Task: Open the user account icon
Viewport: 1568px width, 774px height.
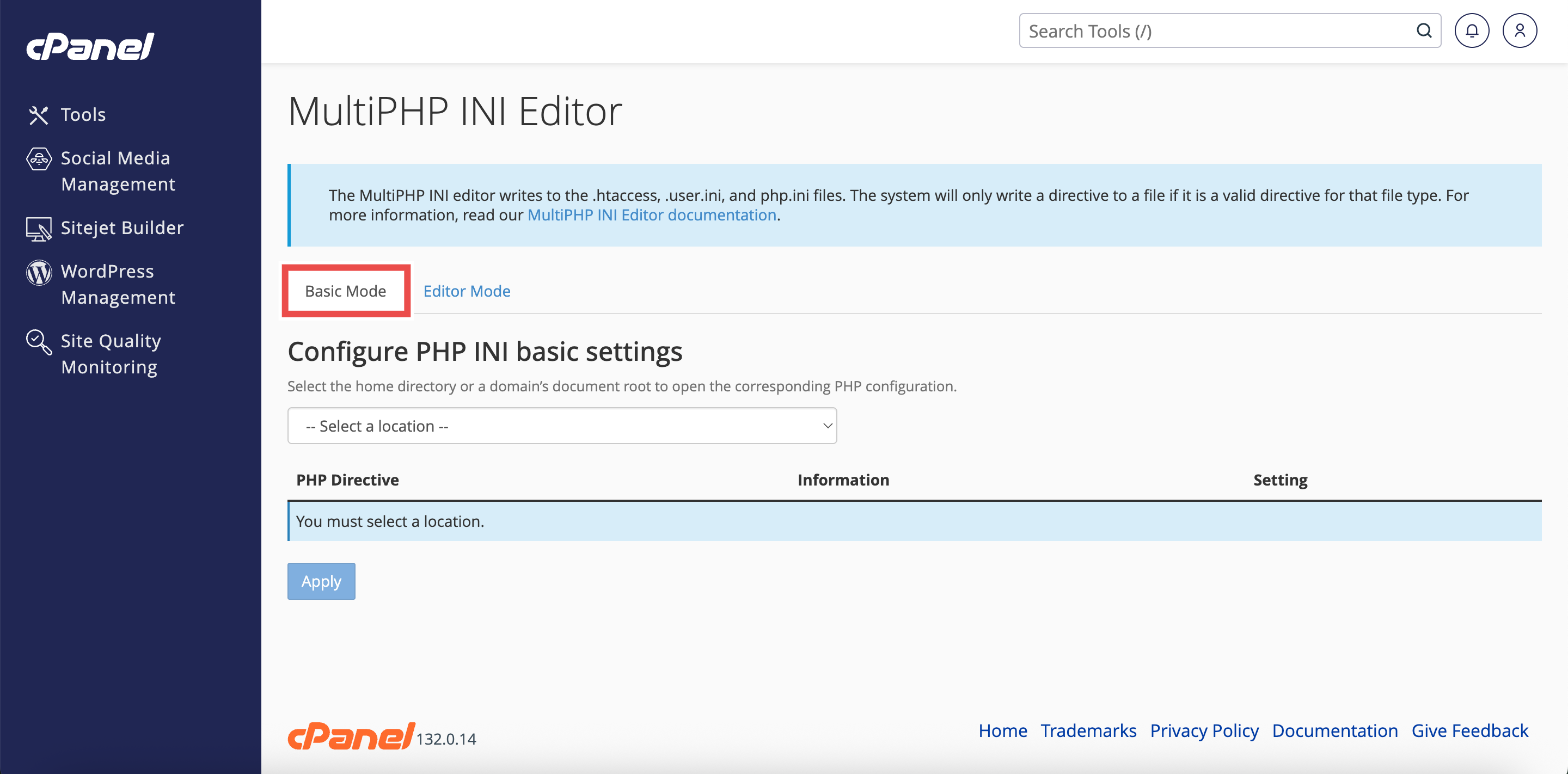Action: (x=1520, y=31)
